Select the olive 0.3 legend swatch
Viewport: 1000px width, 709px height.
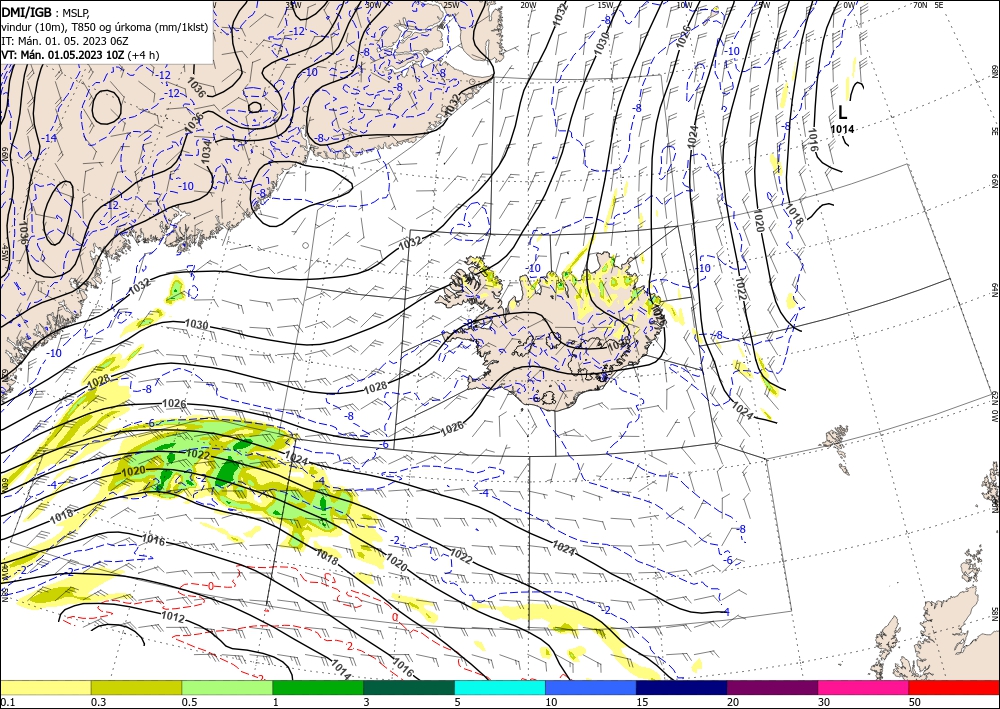tap(136, 687)
